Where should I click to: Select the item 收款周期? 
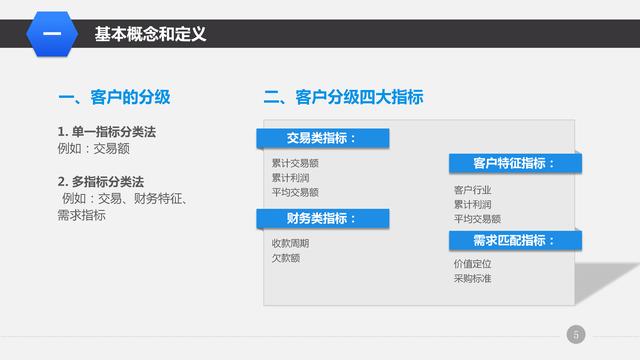point(291,243)
